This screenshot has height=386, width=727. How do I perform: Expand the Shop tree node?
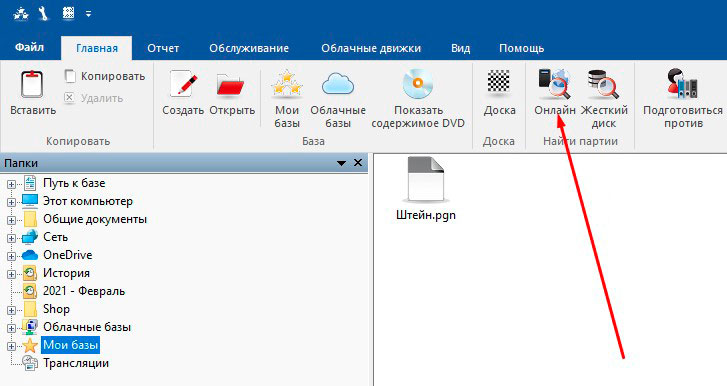[x=11, y=310]
